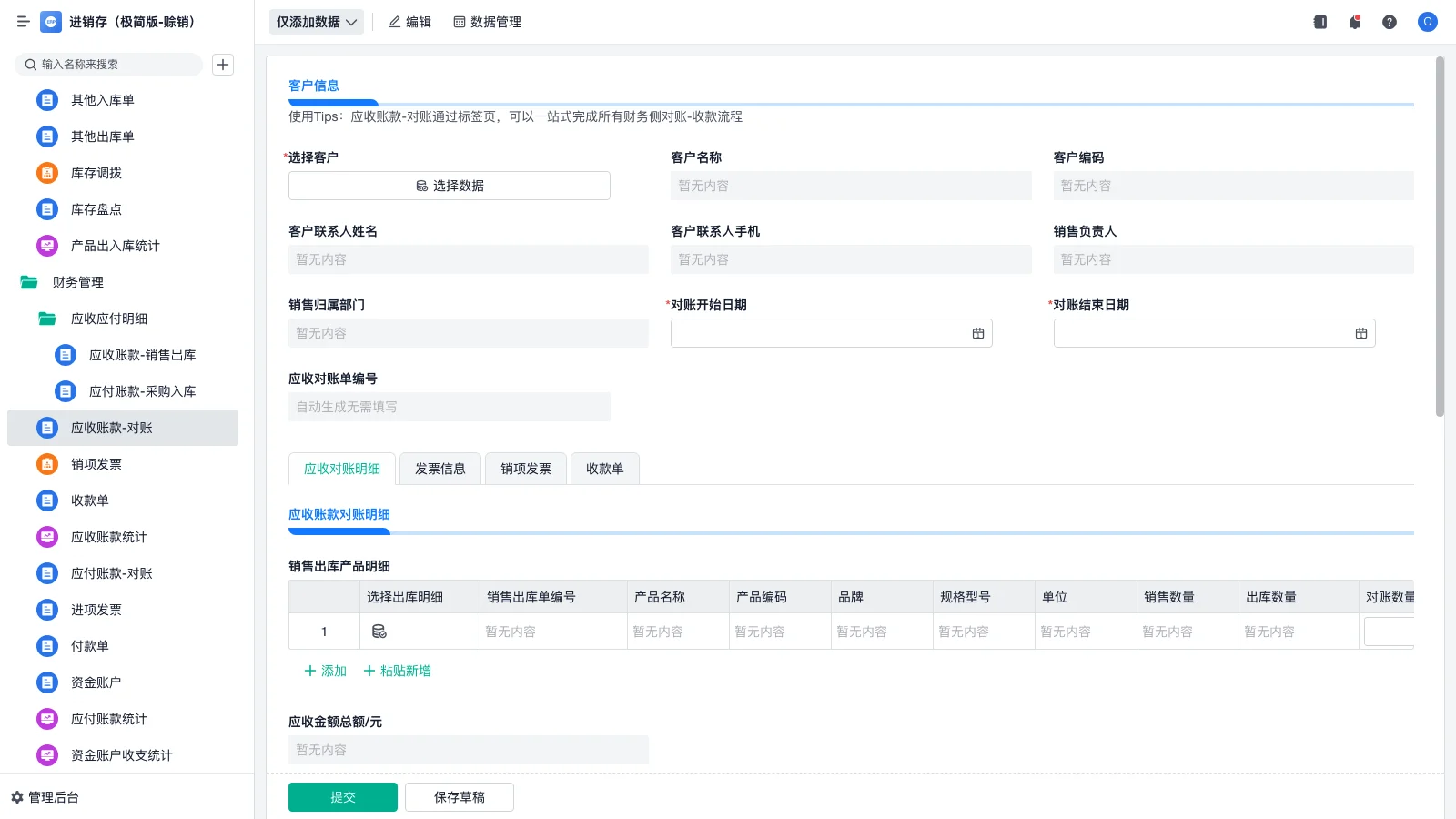Click the 销项发票 orange icon
Image resolution: width=1456 pixels, height=819 pixels.
[47, 464]
